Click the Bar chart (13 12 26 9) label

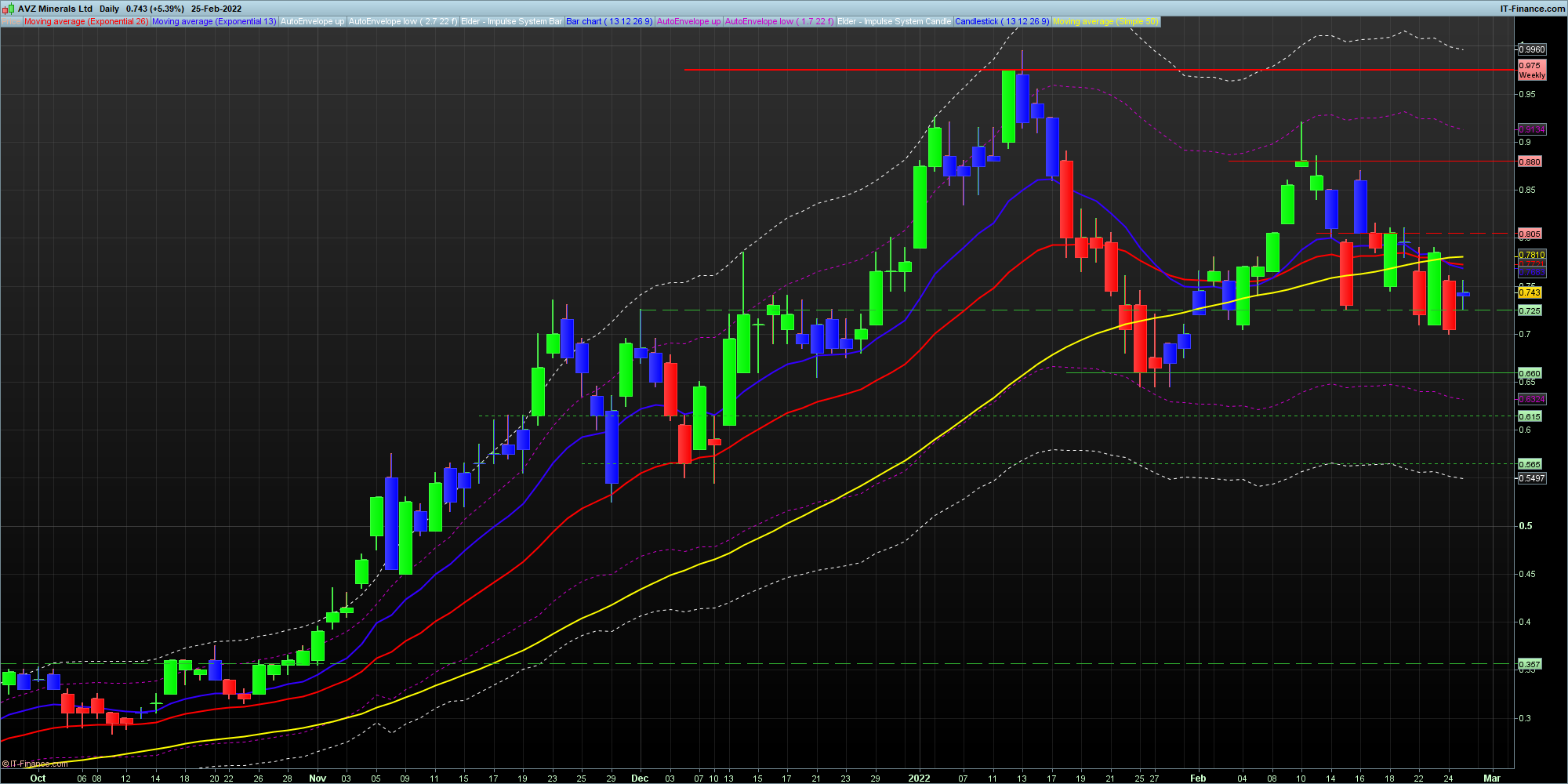(609, 21)
